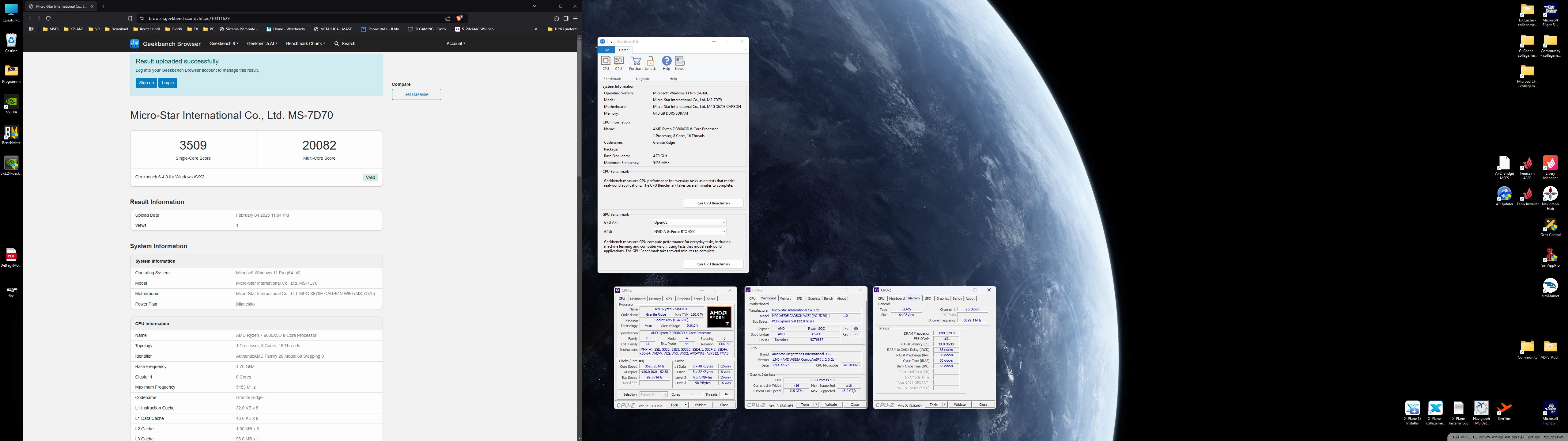The height and width of the screenshot is (441, 1568).
Task: Open Graphics tab in CPU-Z CPU window
Action: (x=684, y=299)
